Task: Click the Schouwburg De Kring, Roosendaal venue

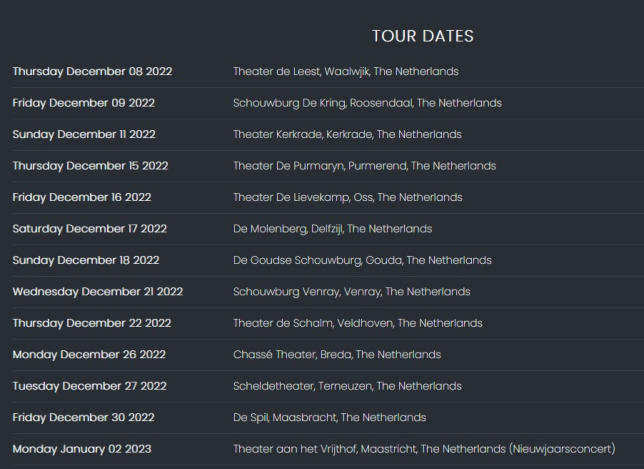Action: (367, 103)
